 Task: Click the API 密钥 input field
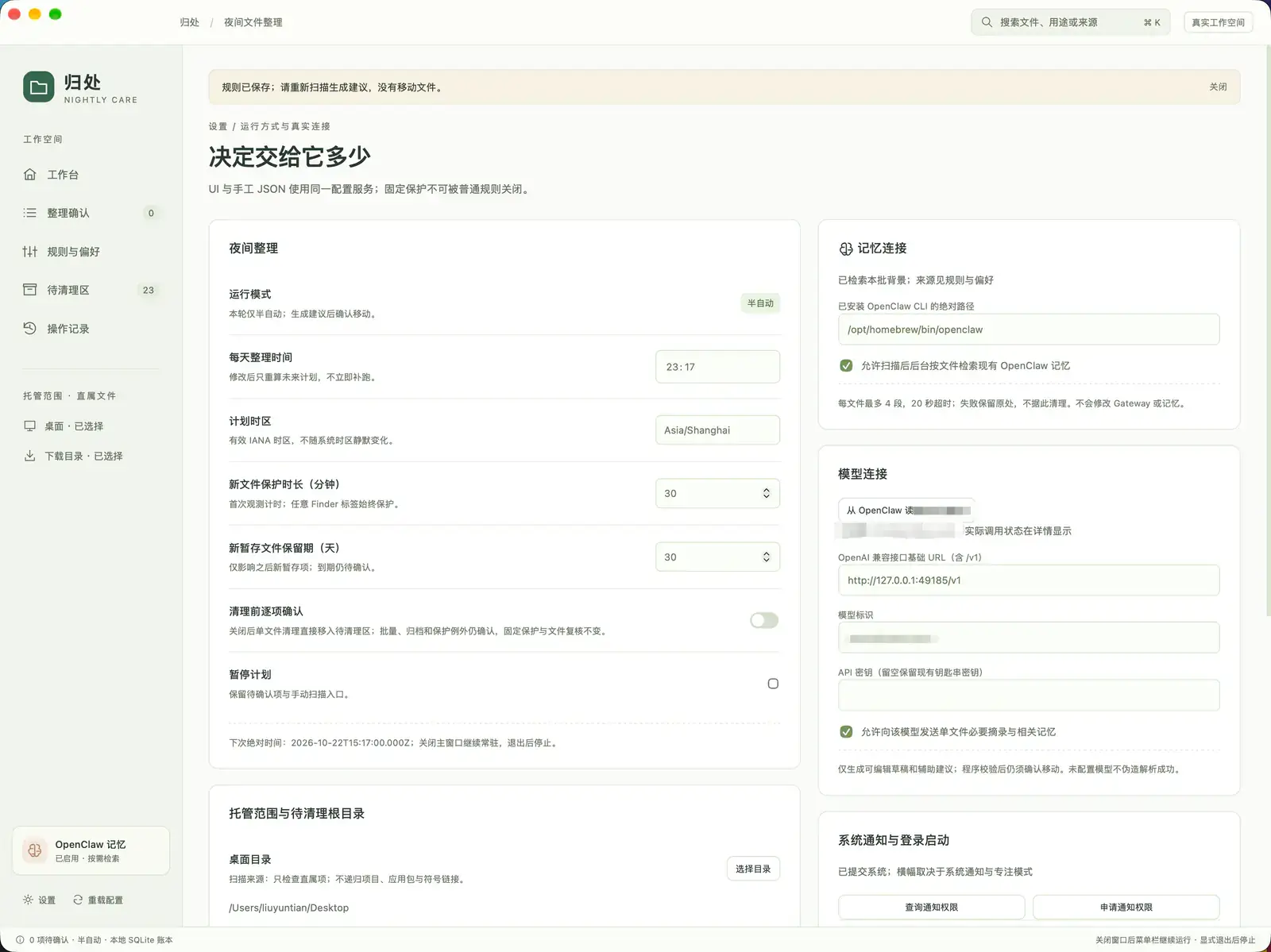click(1029, 696)
